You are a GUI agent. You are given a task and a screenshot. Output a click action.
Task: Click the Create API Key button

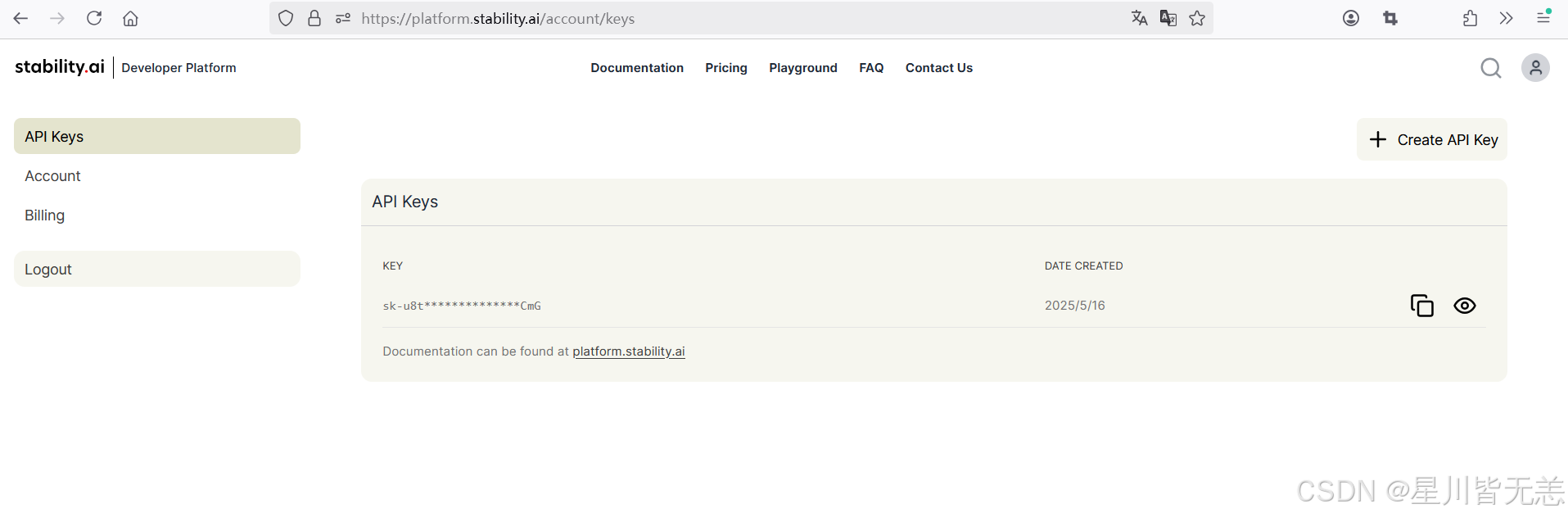(1432, 139)
